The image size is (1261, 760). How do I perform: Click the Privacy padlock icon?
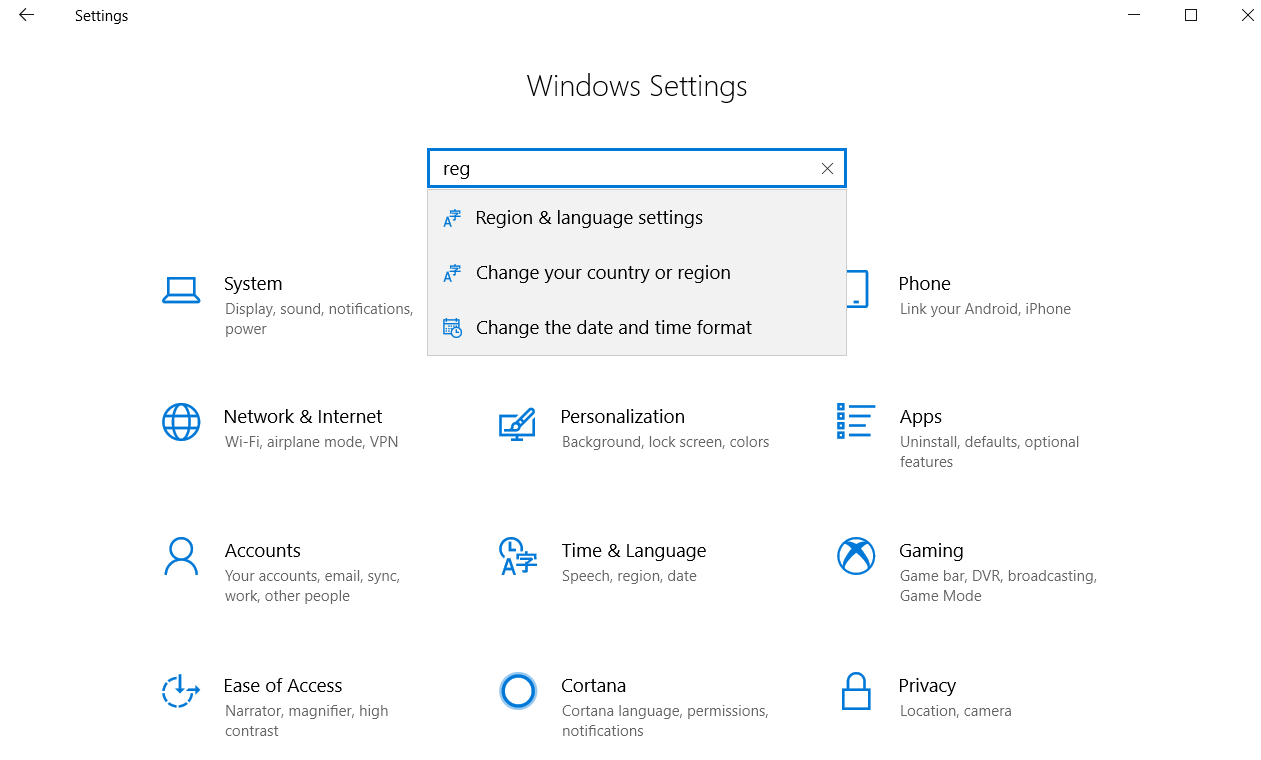point(856,690)
